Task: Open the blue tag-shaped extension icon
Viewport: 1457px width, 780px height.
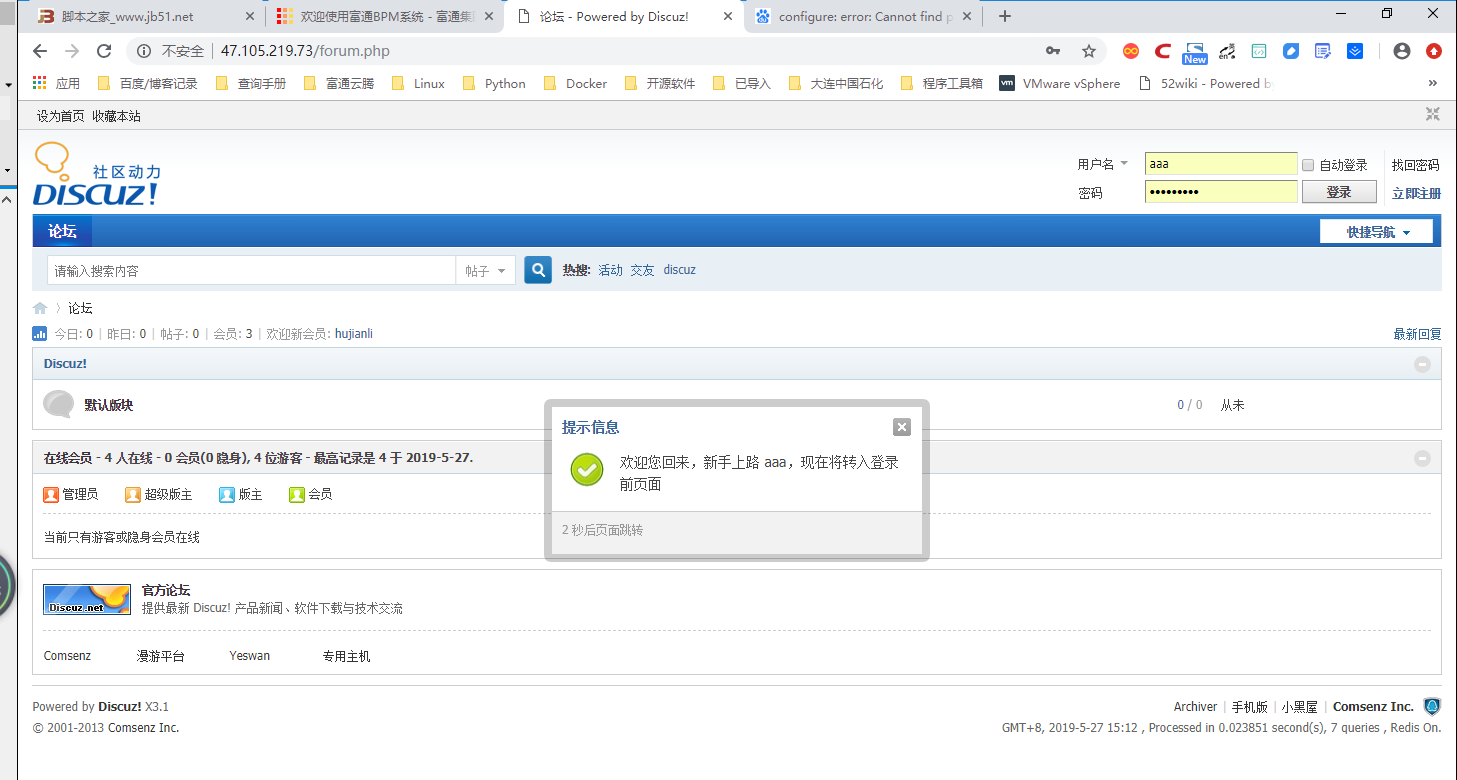Action: (1291, 51)
